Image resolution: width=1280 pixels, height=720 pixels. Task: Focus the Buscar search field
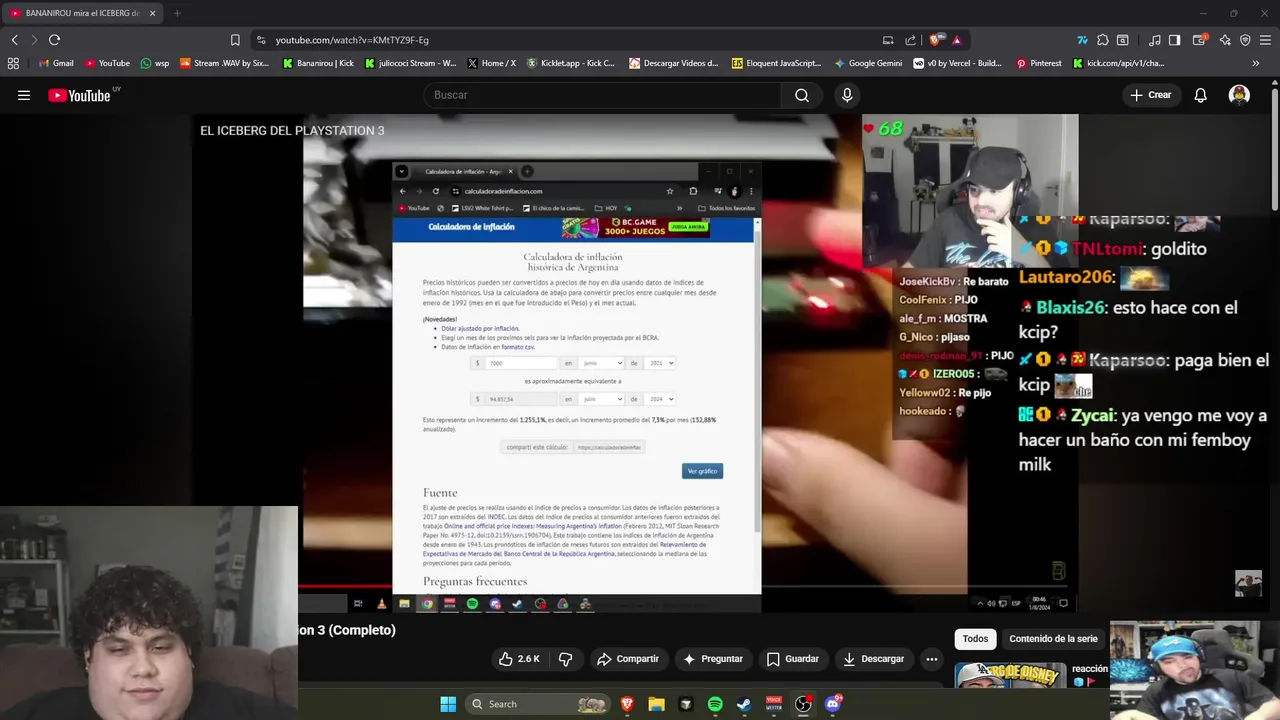coord(603,95)
